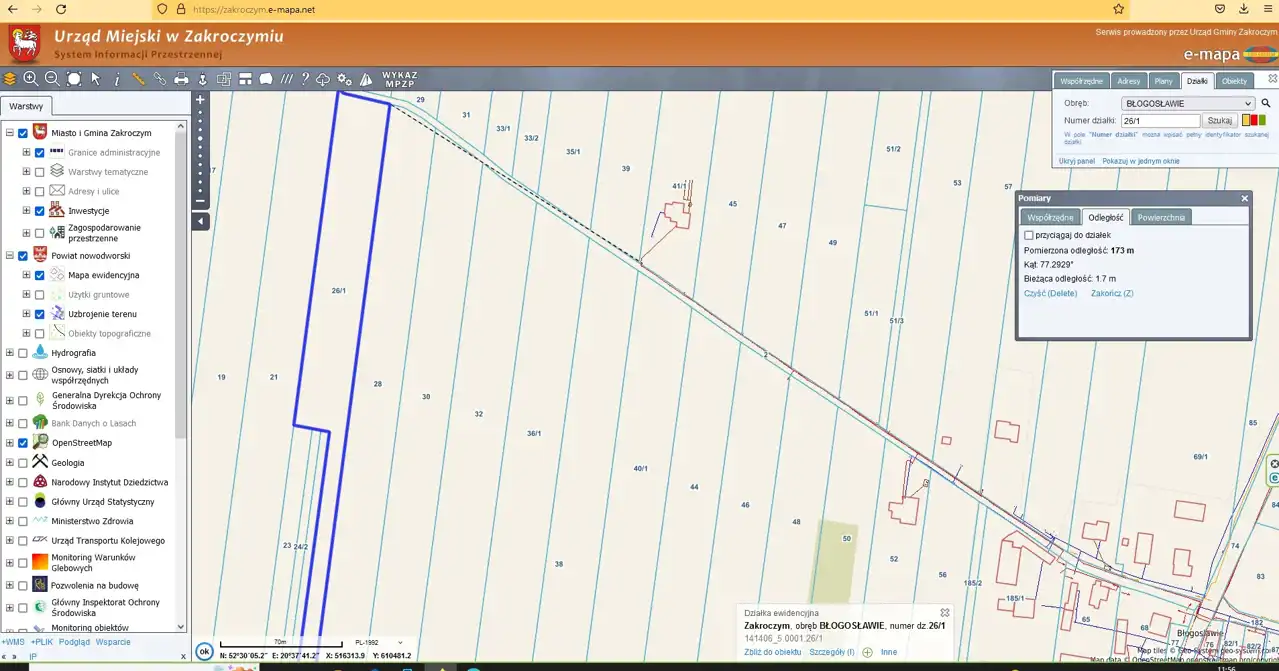Select the object info 'i' tool

pyautogui.click(x=117, y=79)
